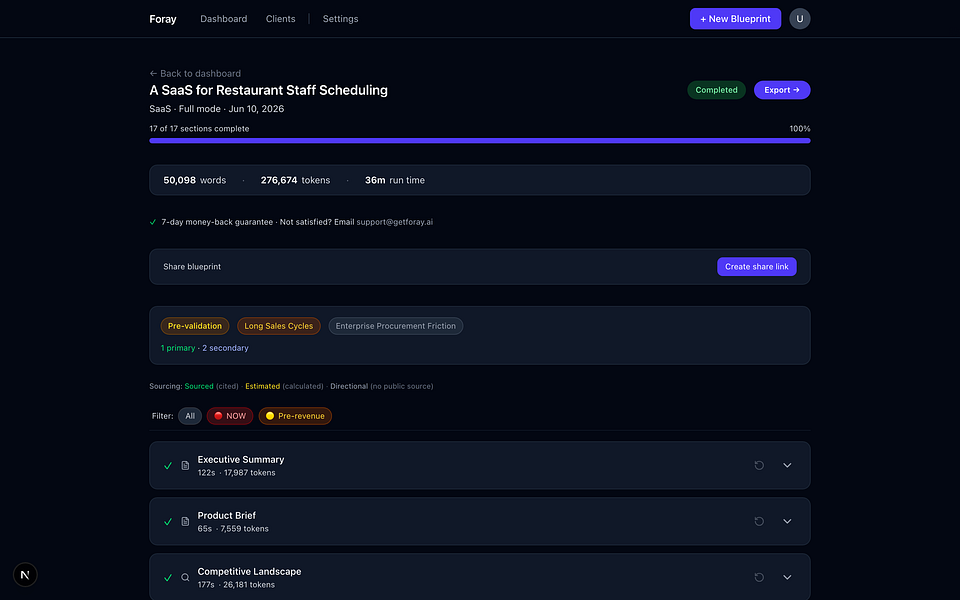Screen dimensions: 960x600
Task: Click the blueprint title heading
Action: pyautogui.click(x=268, y=91)
